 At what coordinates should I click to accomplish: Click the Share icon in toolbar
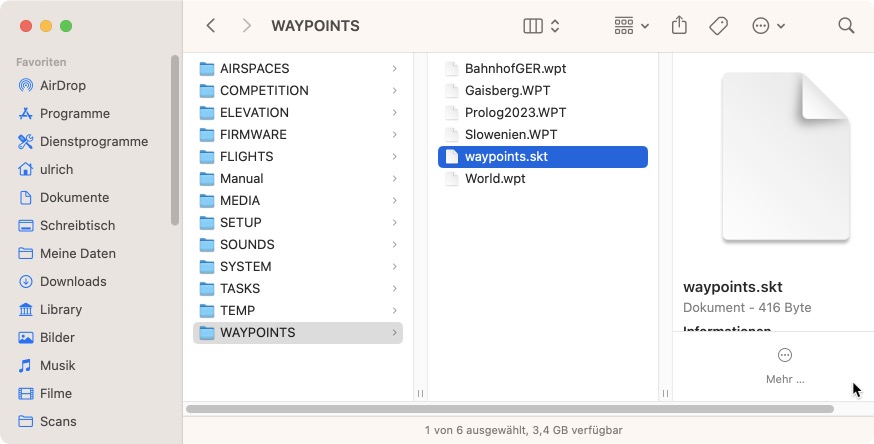(x=680, y=26)
